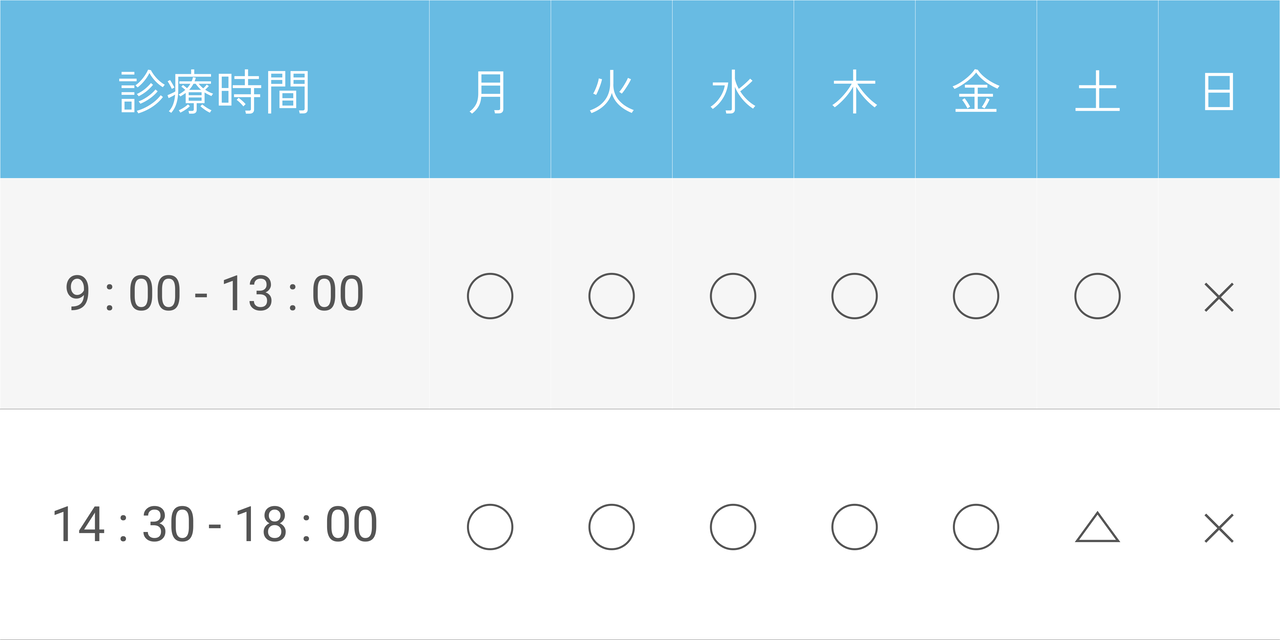Click the 14:30 - 18:00 time label

click(x=215, y=526)
